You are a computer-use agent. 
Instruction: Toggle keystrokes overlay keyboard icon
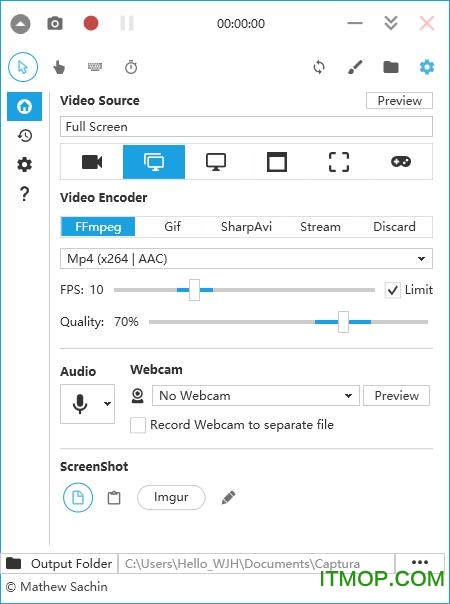pyautogui.click(x=95, y=67)
